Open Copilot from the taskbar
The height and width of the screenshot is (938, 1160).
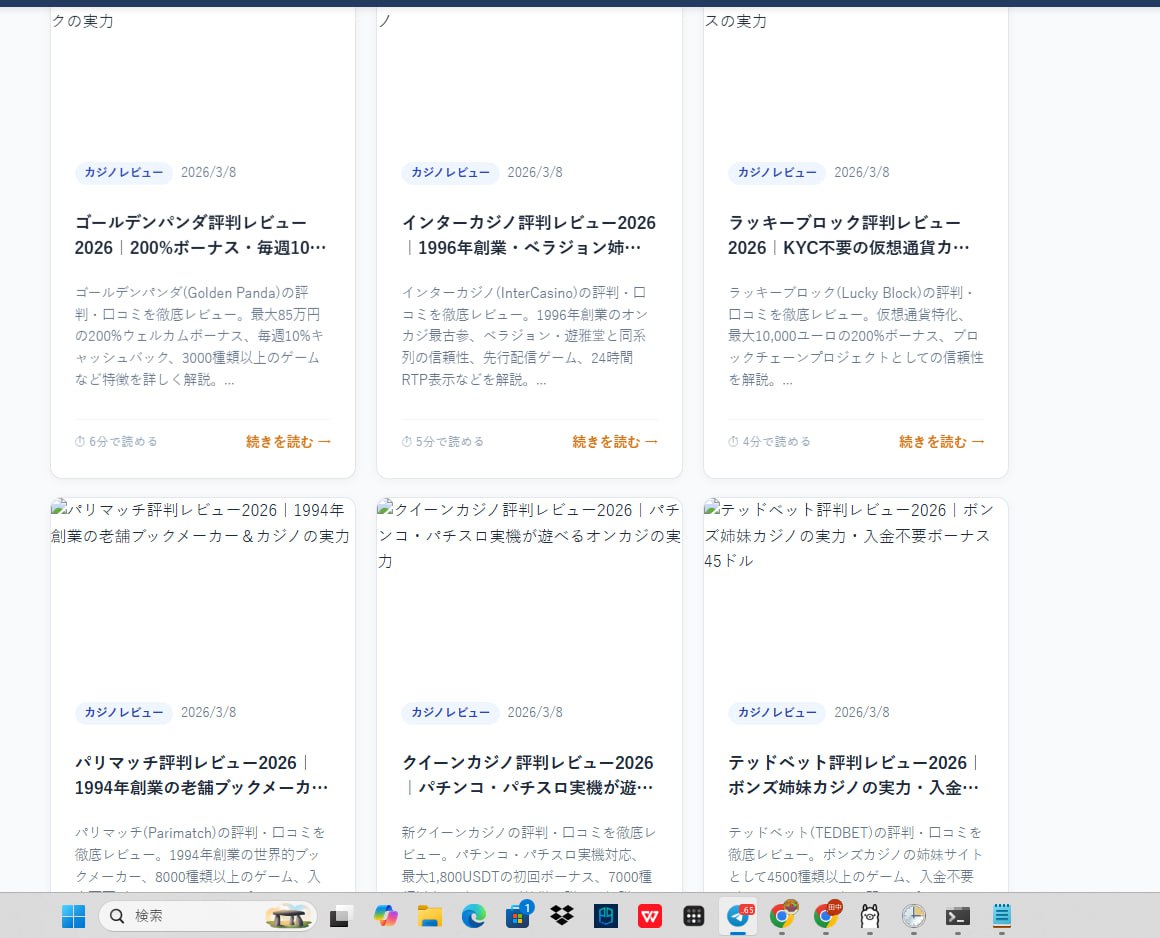(x=385, y=916)
